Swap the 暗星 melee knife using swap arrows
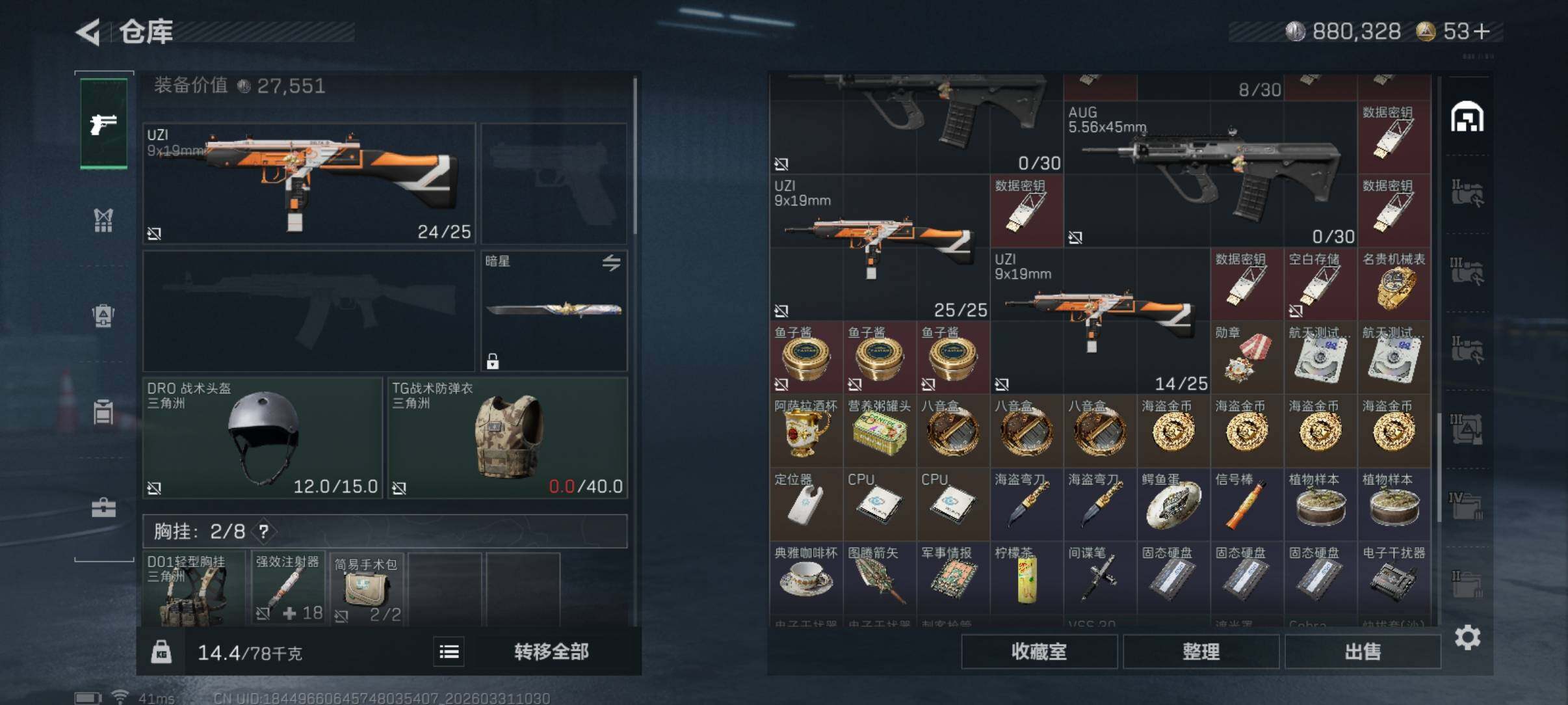The width and height of the screenshot is (1568, 705). [x=610, y=263]
